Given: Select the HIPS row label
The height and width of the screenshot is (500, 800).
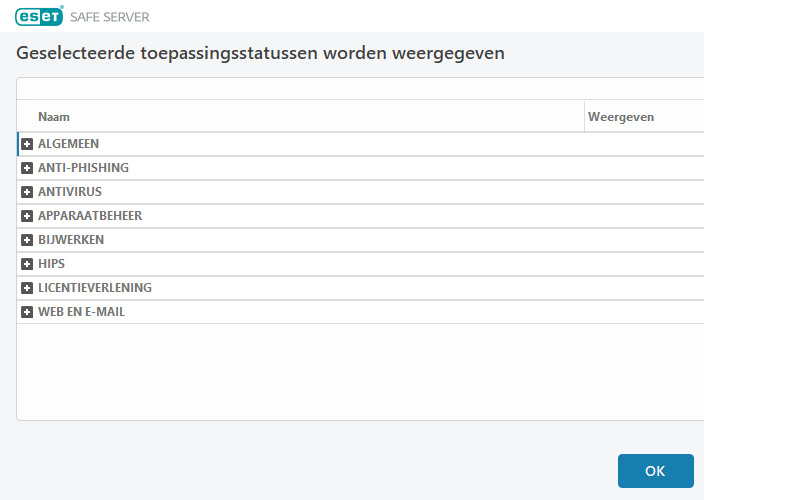Looking at the screenshot, I should [51, 264].
